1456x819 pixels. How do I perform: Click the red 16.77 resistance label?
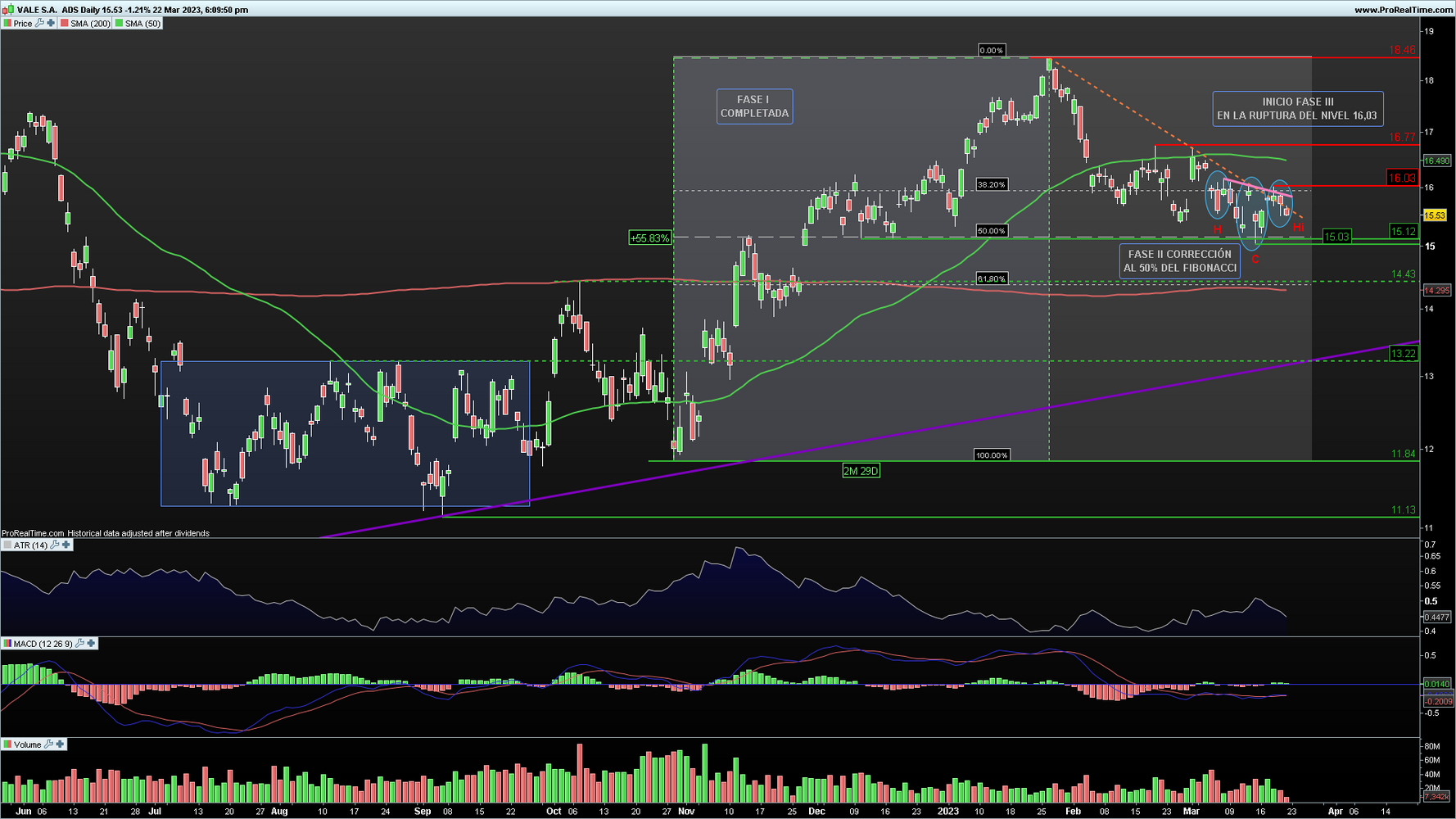pos(1402,138)
